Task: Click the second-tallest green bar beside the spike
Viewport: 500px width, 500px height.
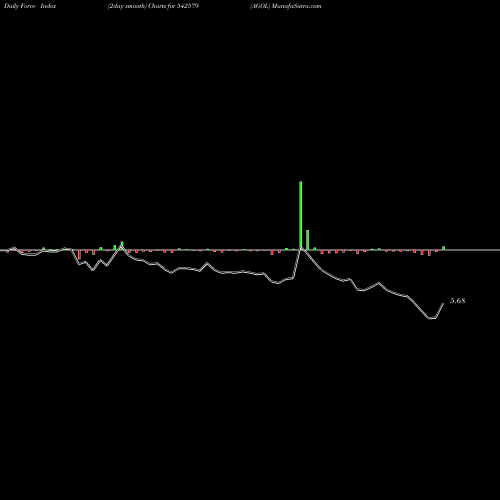Action: click(x=307, y=240)
